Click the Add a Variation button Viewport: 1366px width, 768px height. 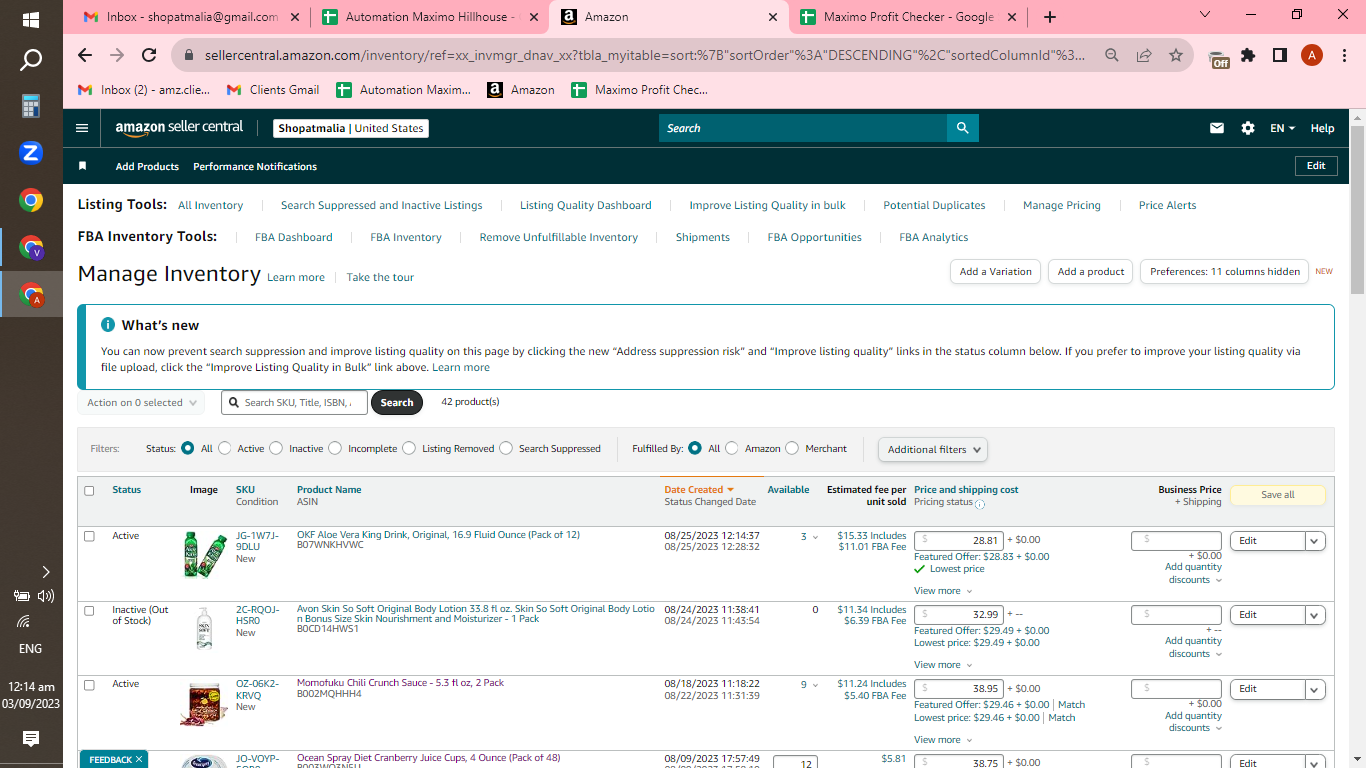point(995,272)
